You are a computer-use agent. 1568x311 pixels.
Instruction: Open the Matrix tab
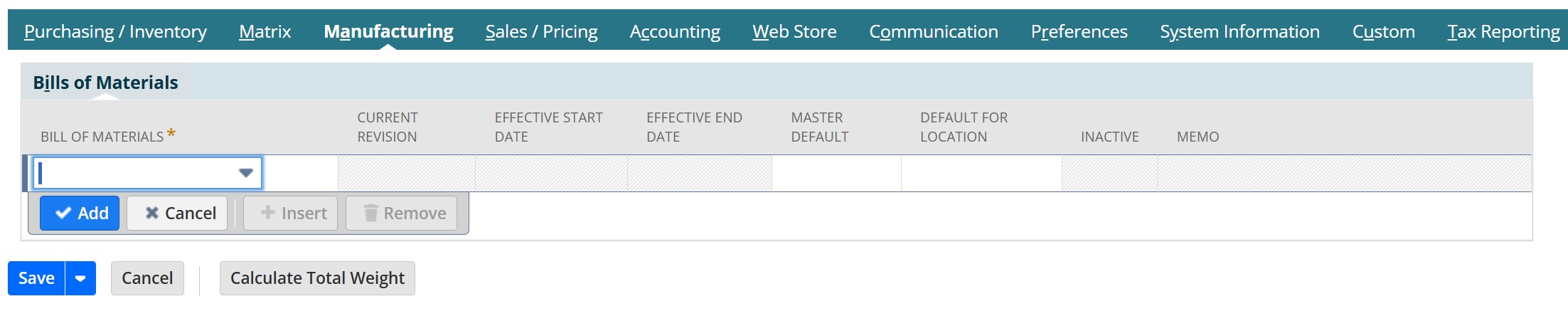265,31
